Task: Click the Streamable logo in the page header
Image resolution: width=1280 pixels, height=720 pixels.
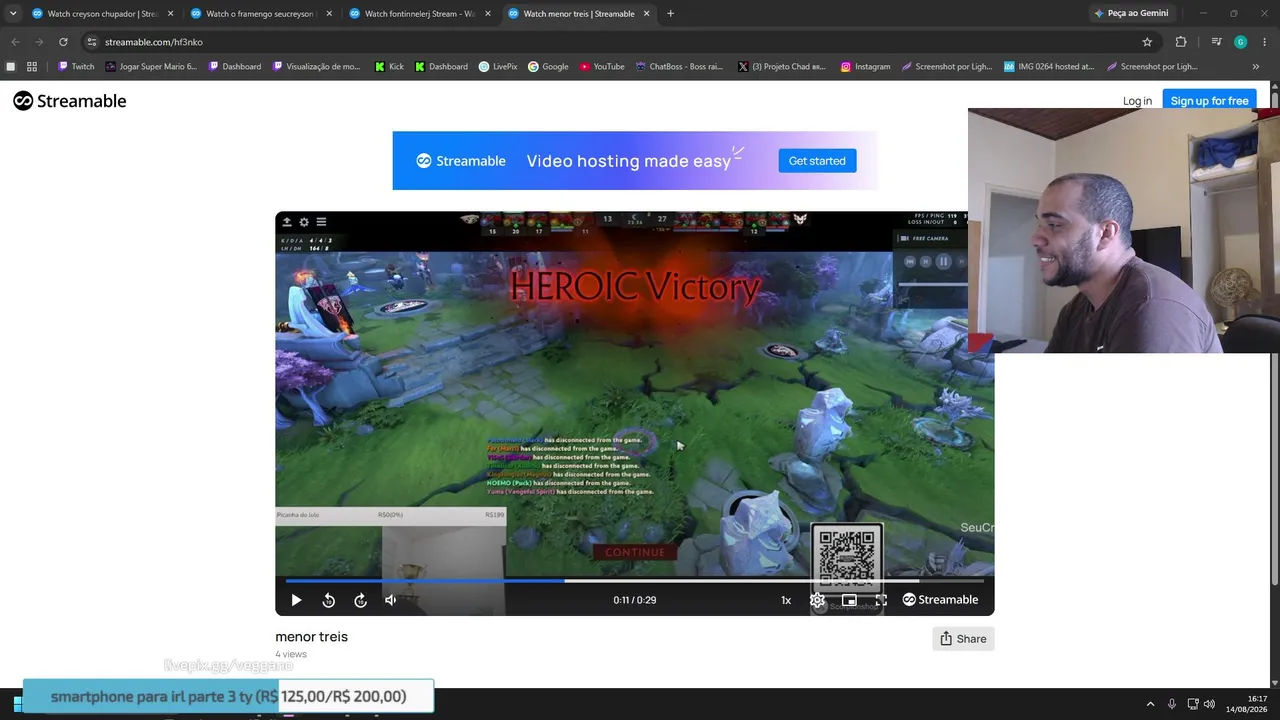Action: pos(70,101)
